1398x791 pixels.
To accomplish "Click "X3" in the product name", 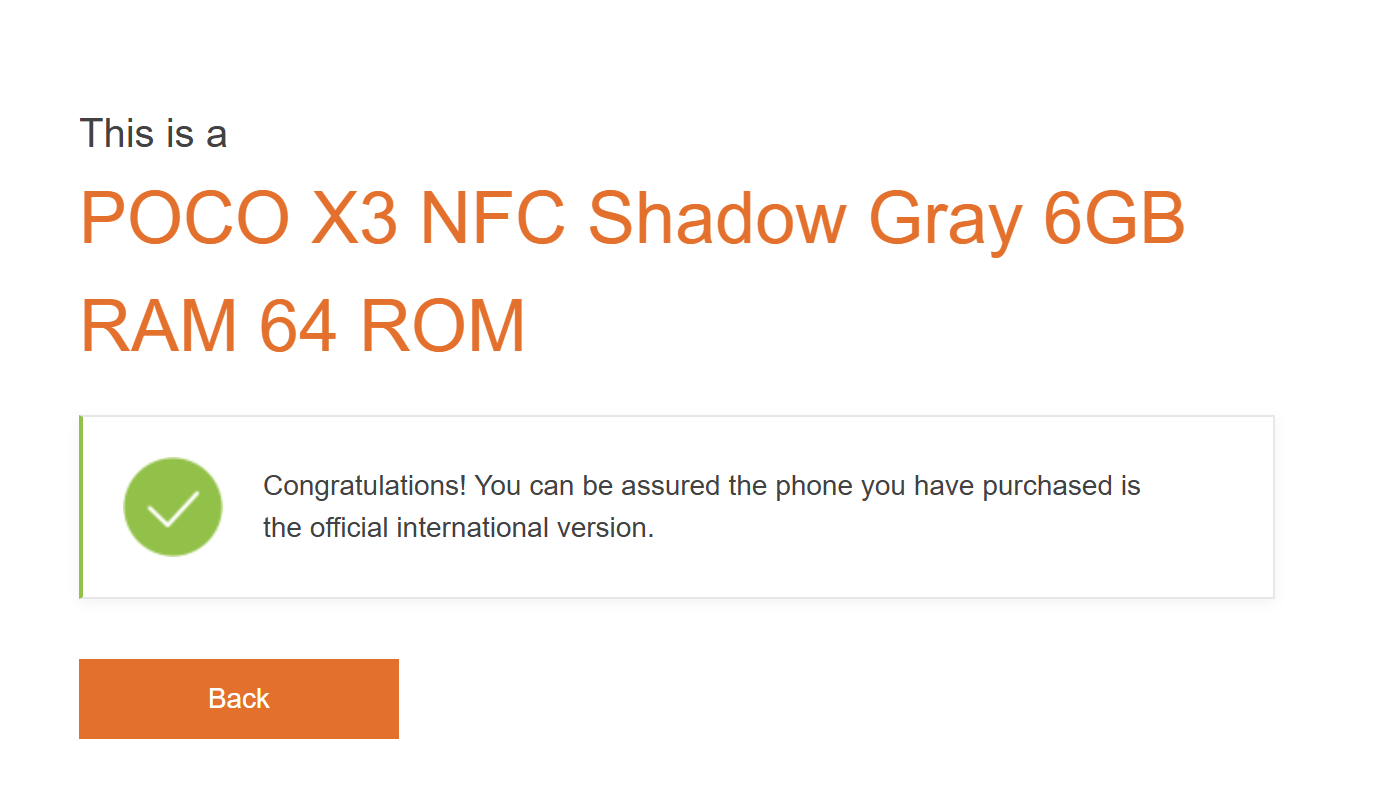I will (x=354, y=218).
